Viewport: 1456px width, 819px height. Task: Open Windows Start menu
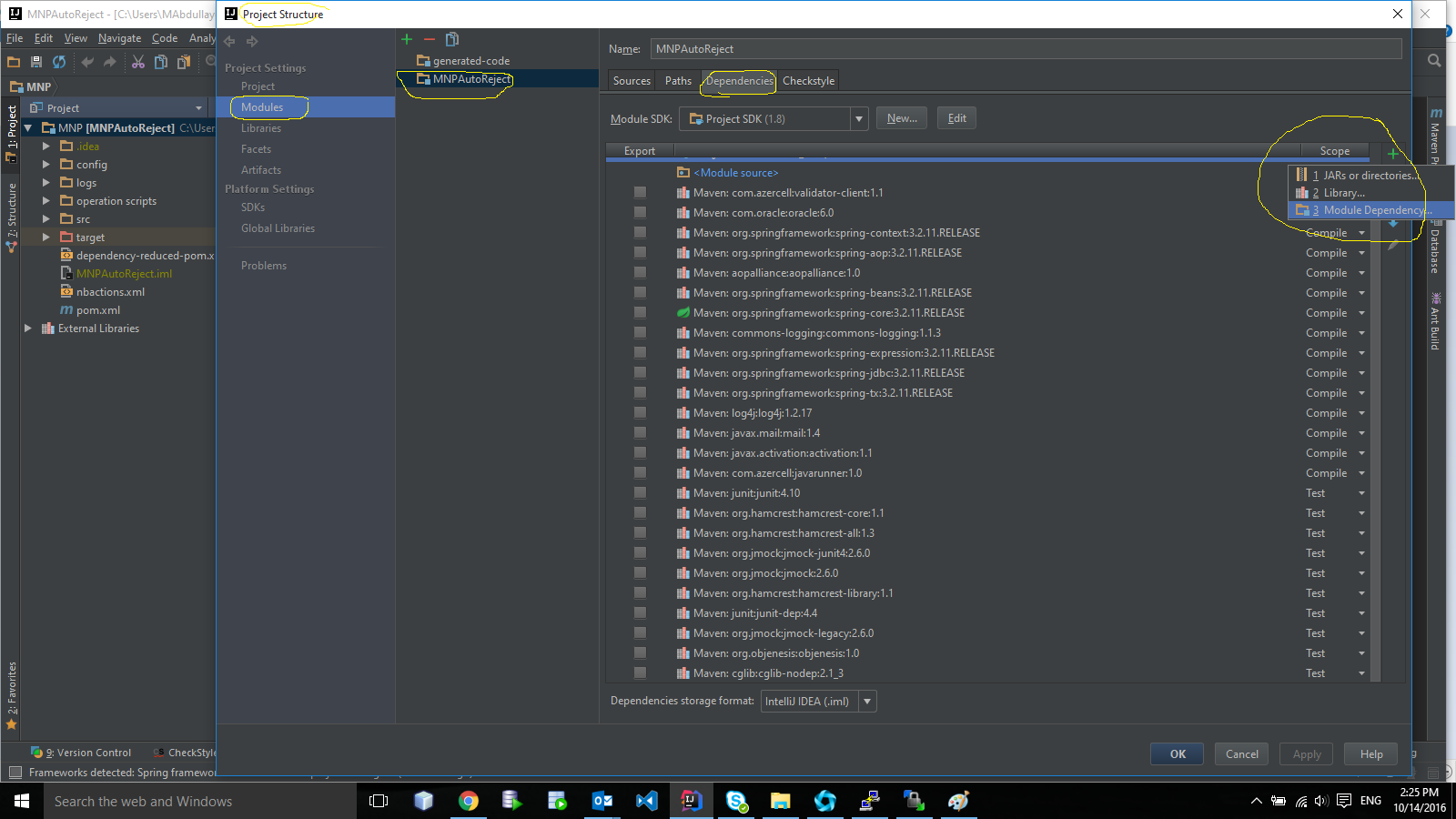tap(22, 801)
